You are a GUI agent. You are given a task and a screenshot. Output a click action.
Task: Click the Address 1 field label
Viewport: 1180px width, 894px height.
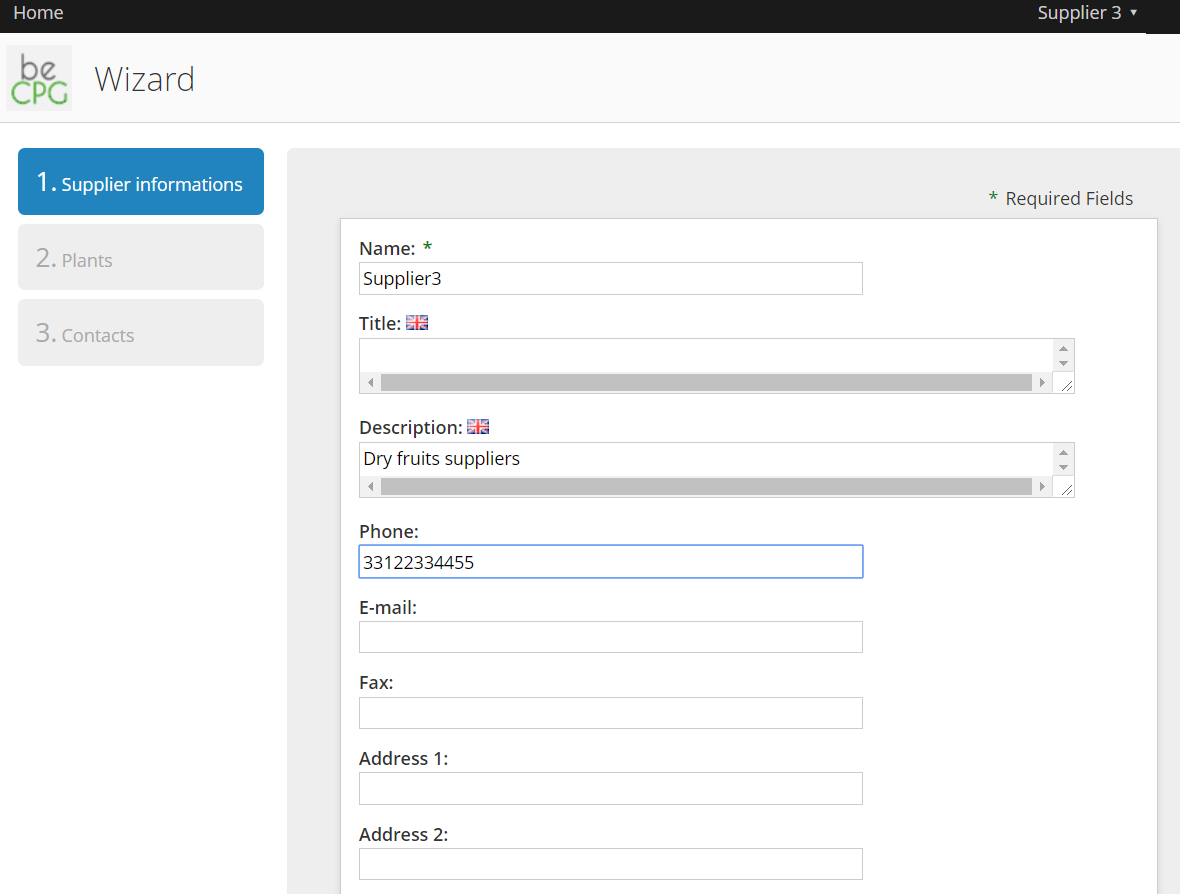(403, 759)
